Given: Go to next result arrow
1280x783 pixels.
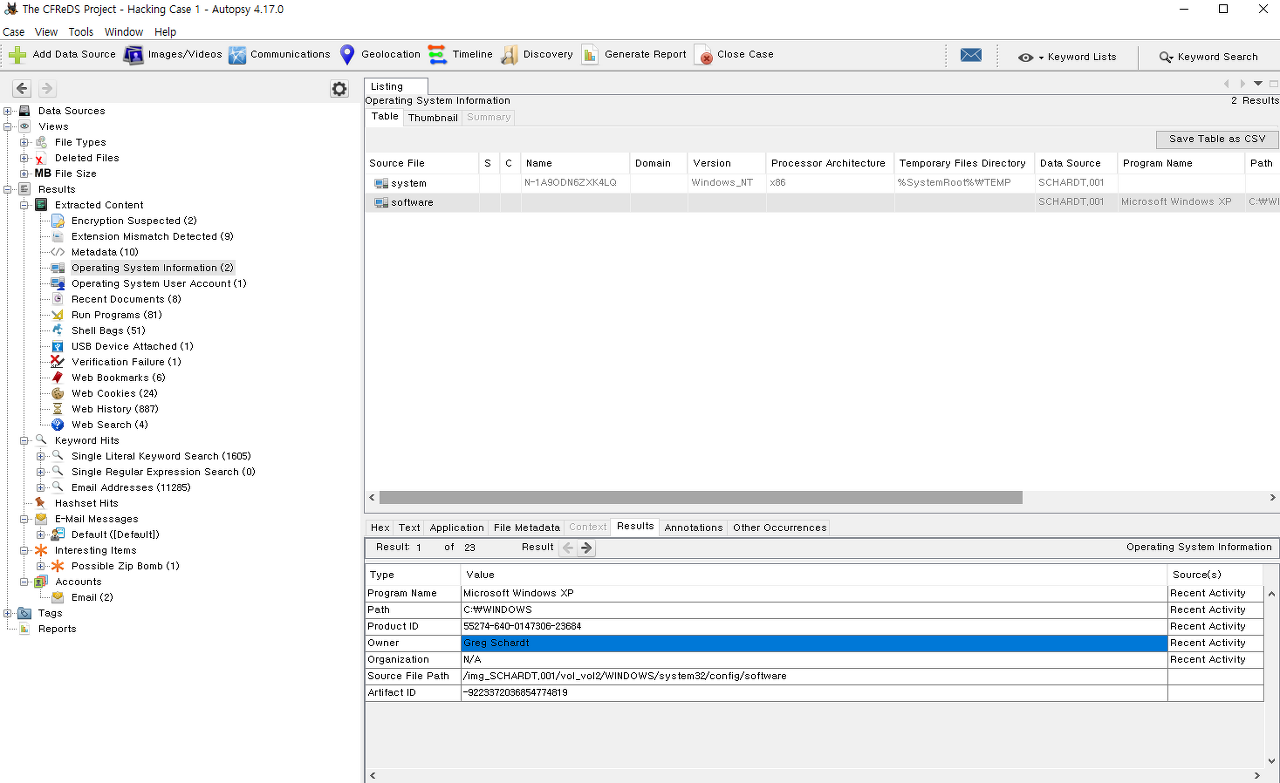Looking at the screenshot, I should (587, 548).
